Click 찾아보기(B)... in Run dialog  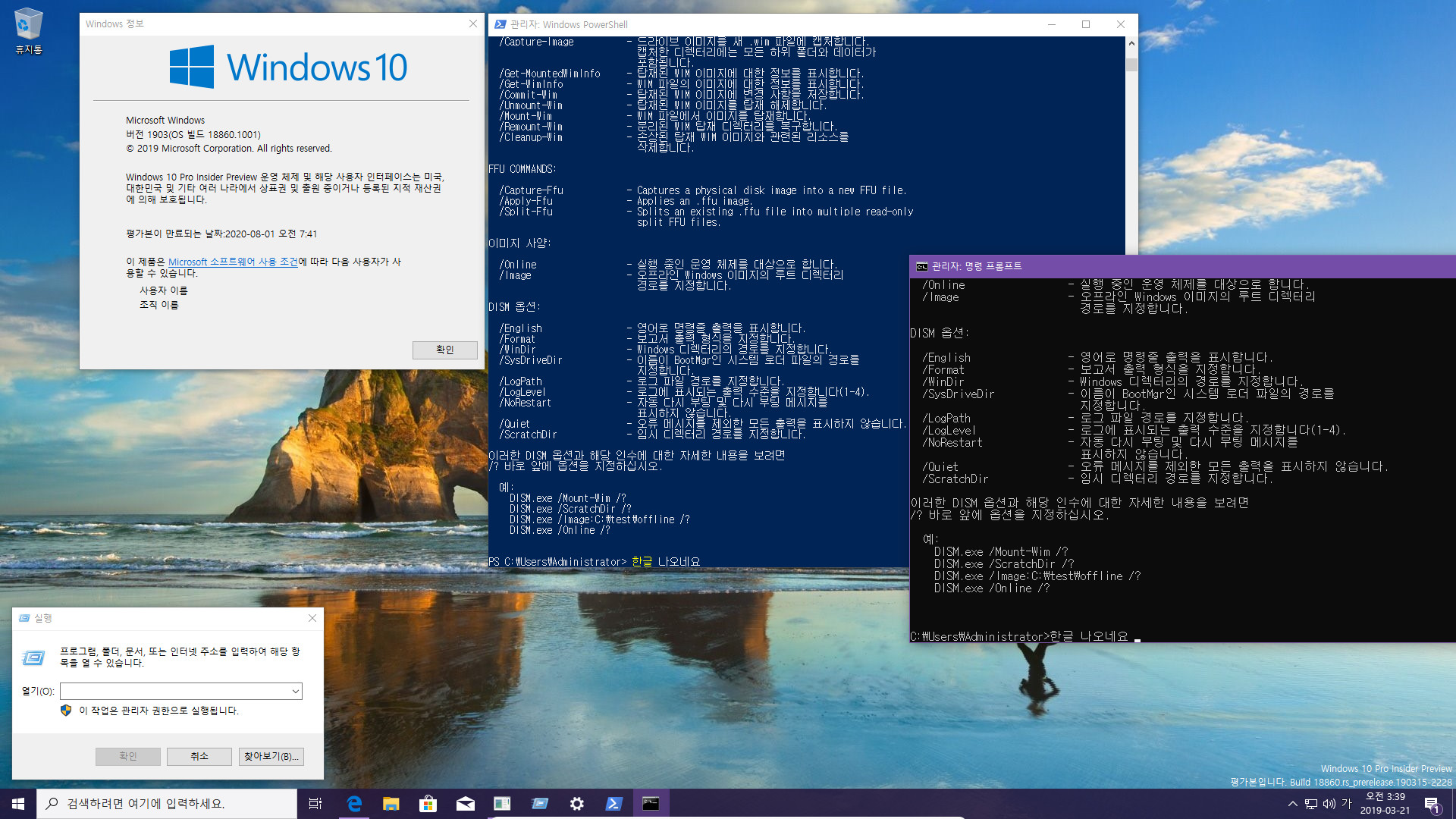pyautogui.click(x=271, y=756)
